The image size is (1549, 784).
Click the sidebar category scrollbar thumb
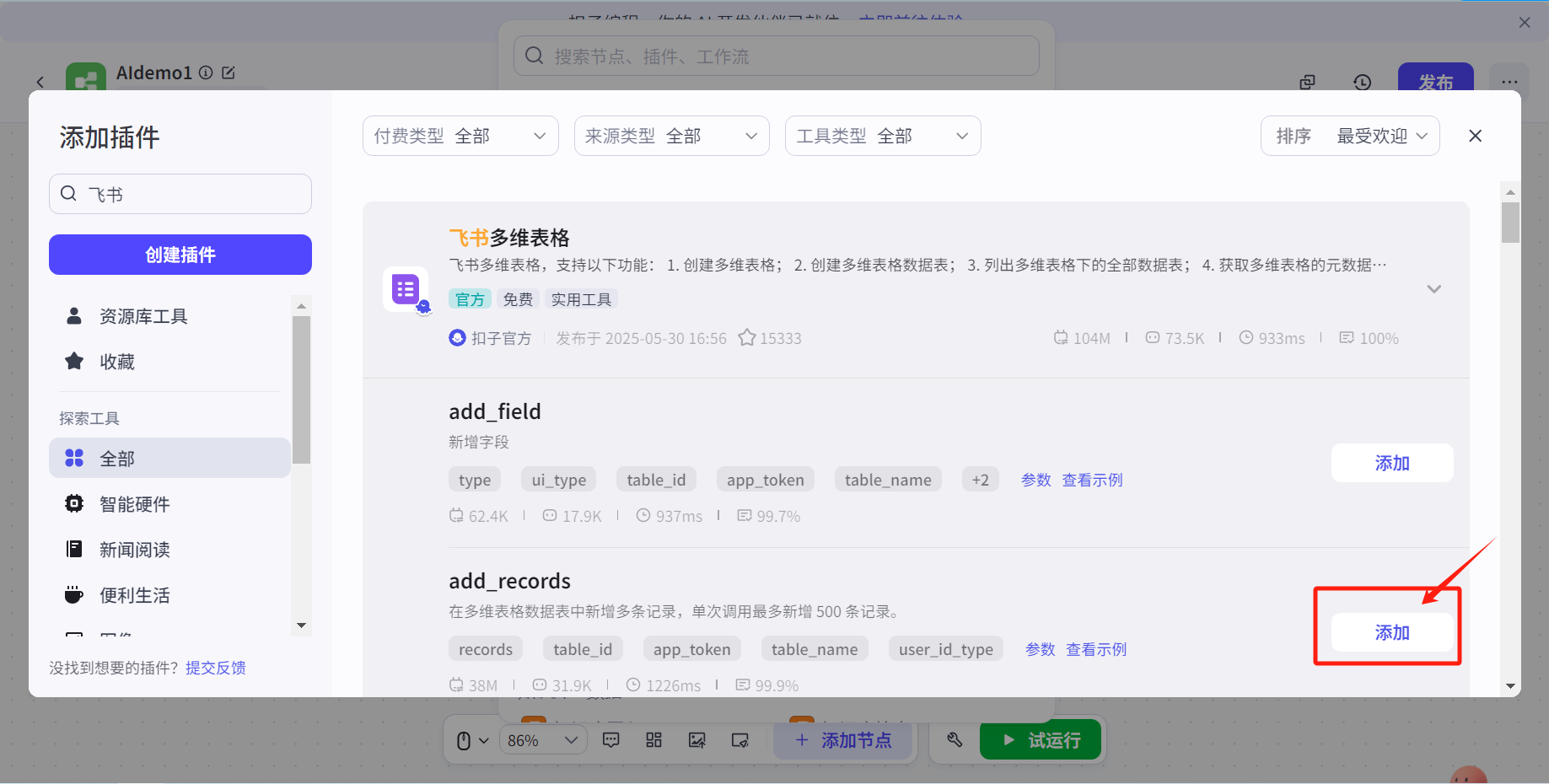pos(301,389)
